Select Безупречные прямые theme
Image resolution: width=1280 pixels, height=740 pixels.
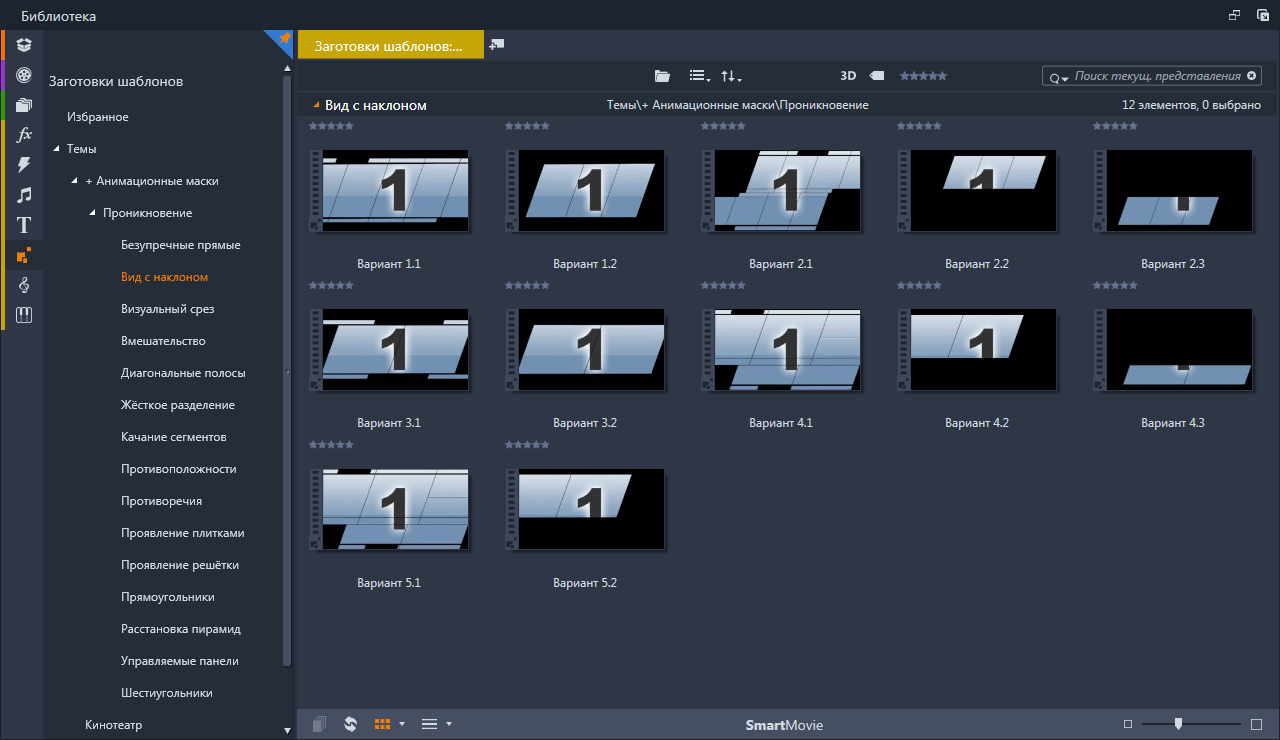click(x=181, y=245)
